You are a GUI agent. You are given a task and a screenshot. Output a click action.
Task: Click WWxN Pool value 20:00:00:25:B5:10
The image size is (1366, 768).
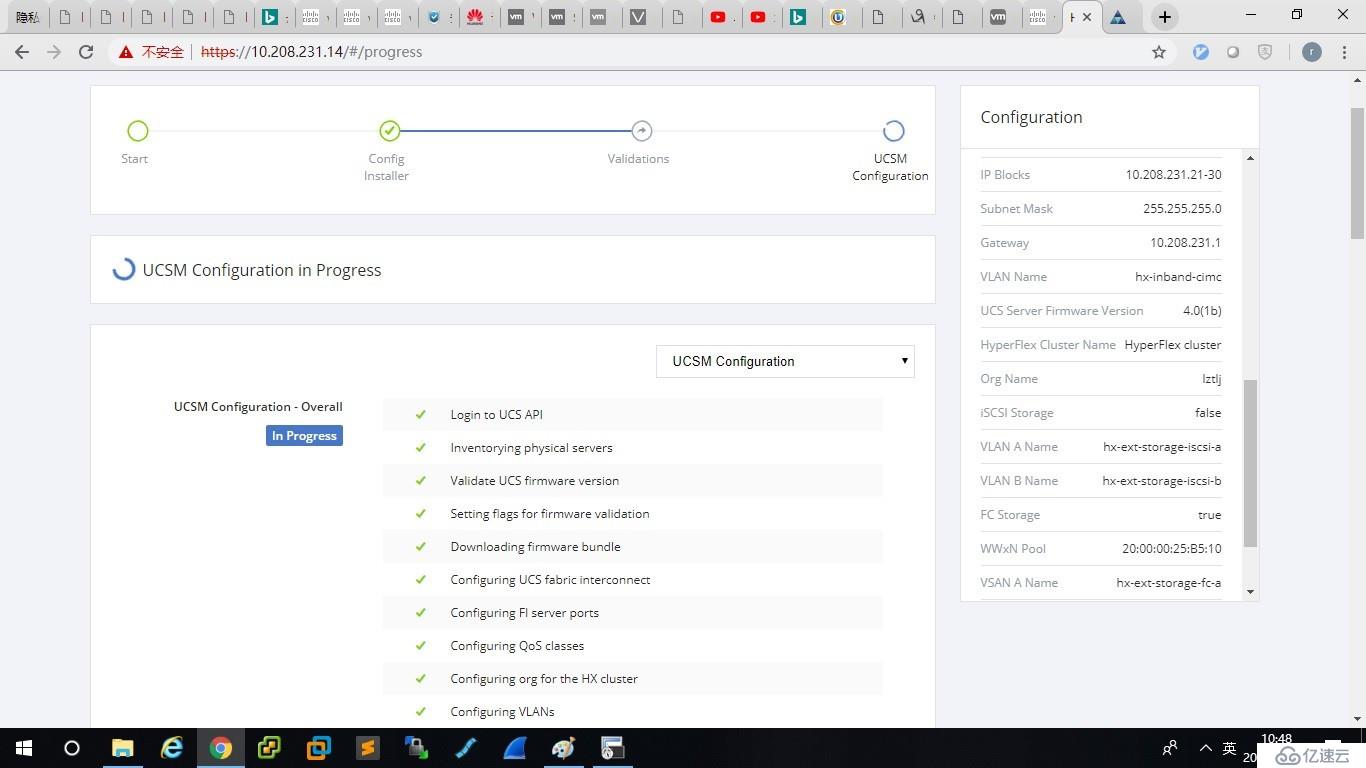click(1171, 548)
